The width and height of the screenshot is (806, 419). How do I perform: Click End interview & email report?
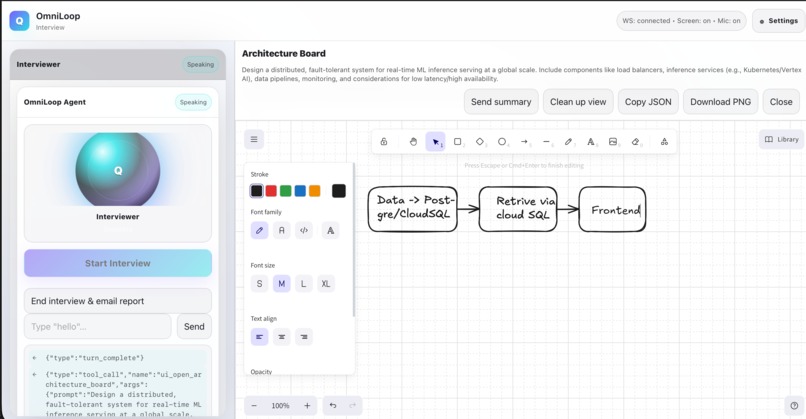click(118, 301)
